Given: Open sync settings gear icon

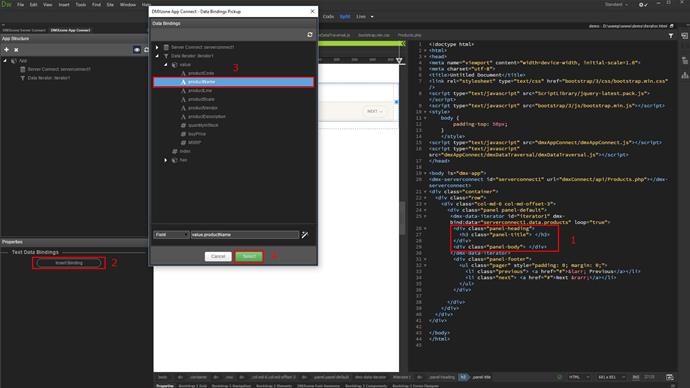Looking at the screenshot, I should [x=643, y=4].
